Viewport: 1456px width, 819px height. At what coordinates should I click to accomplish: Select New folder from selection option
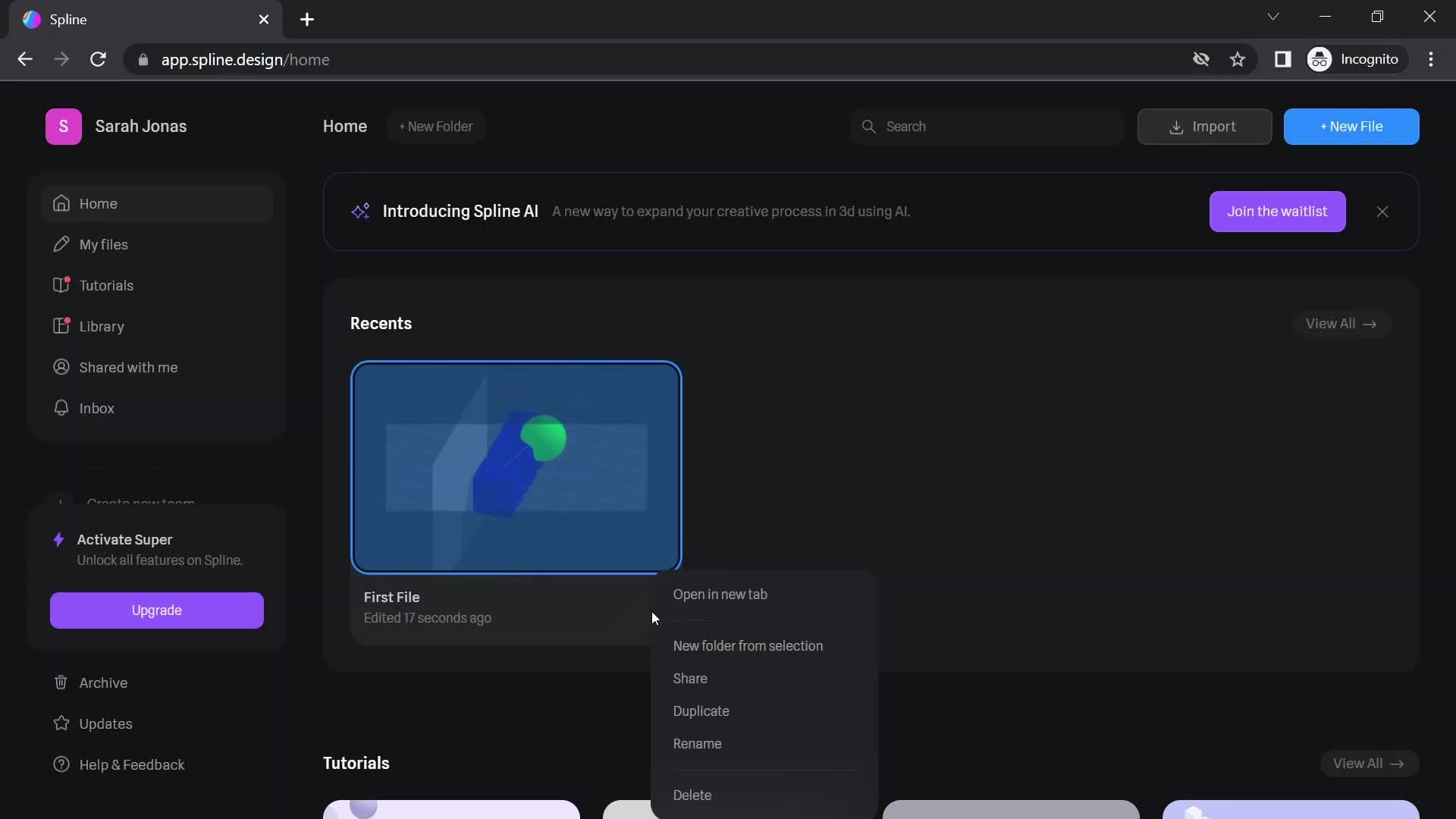[x=747, y=645]
